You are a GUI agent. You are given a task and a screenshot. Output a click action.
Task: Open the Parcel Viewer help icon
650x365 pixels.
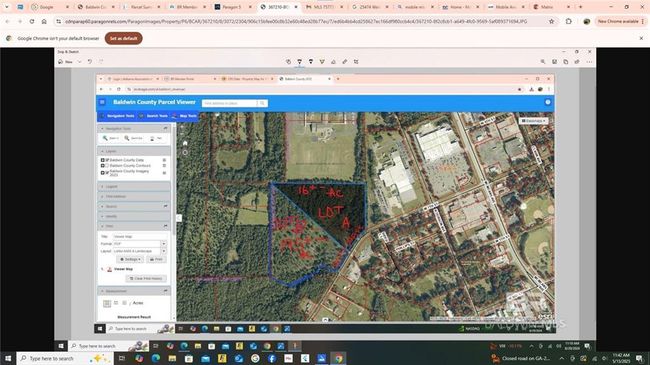coord(548,102)
